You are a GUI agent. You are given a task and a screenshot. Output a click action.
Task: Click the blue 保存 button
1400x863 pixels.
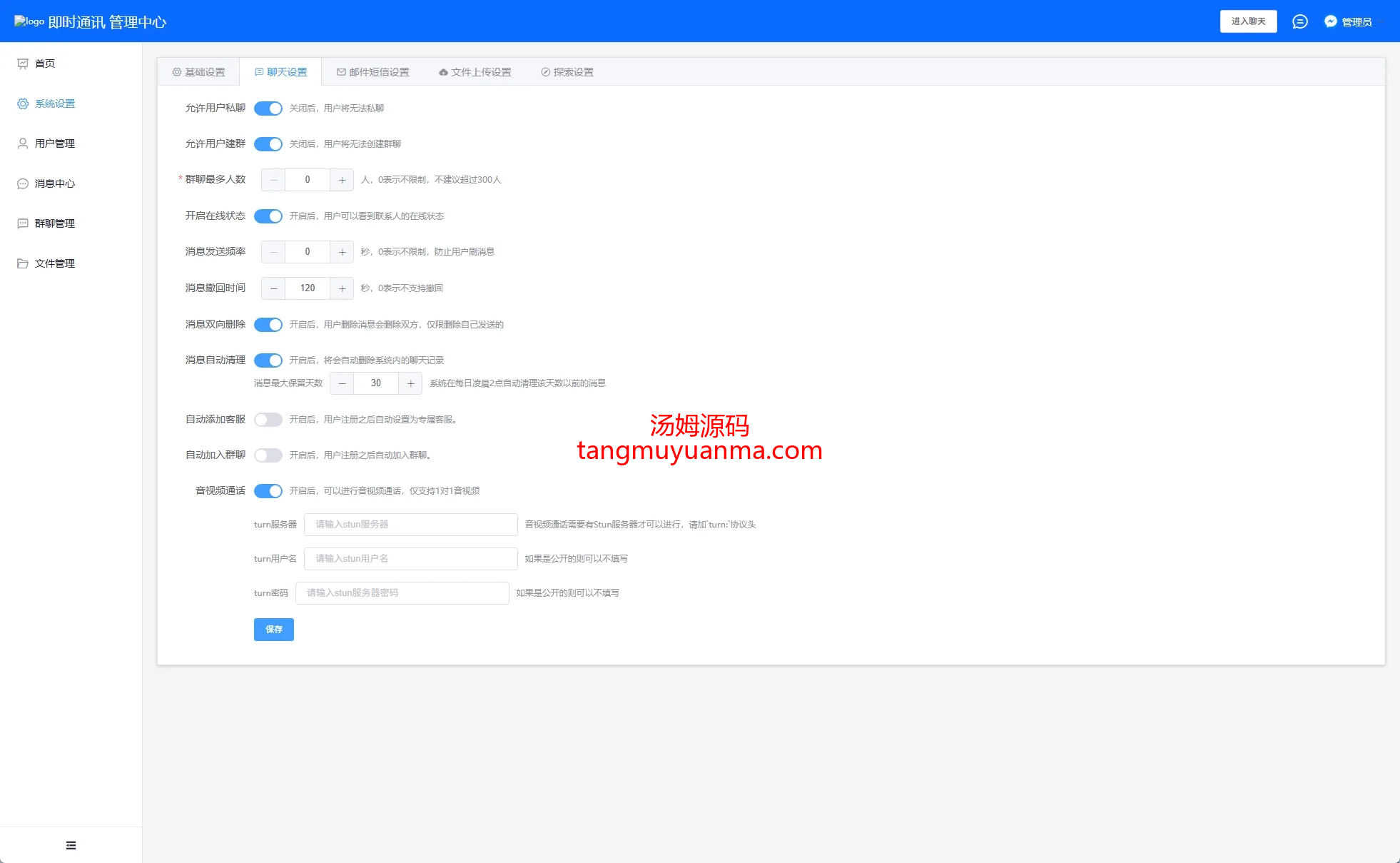[274, 630]
